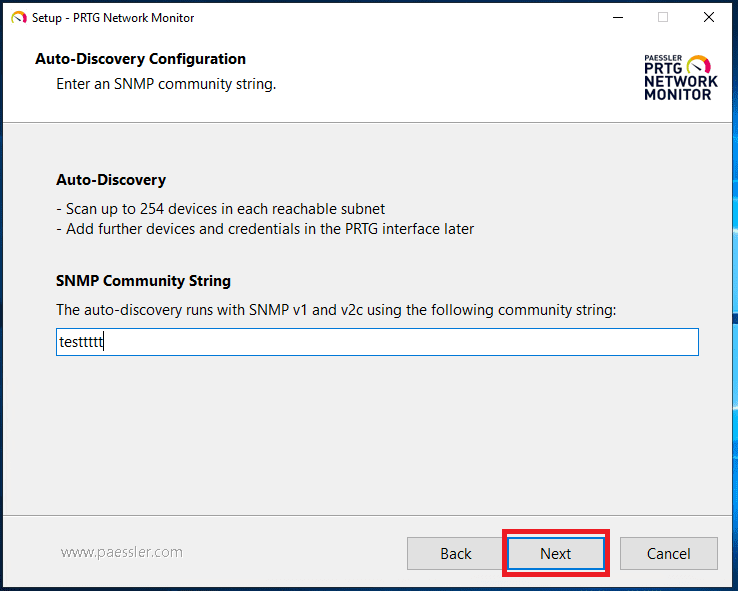Click the Paessler PRTG Network Monitor logo

681,77
